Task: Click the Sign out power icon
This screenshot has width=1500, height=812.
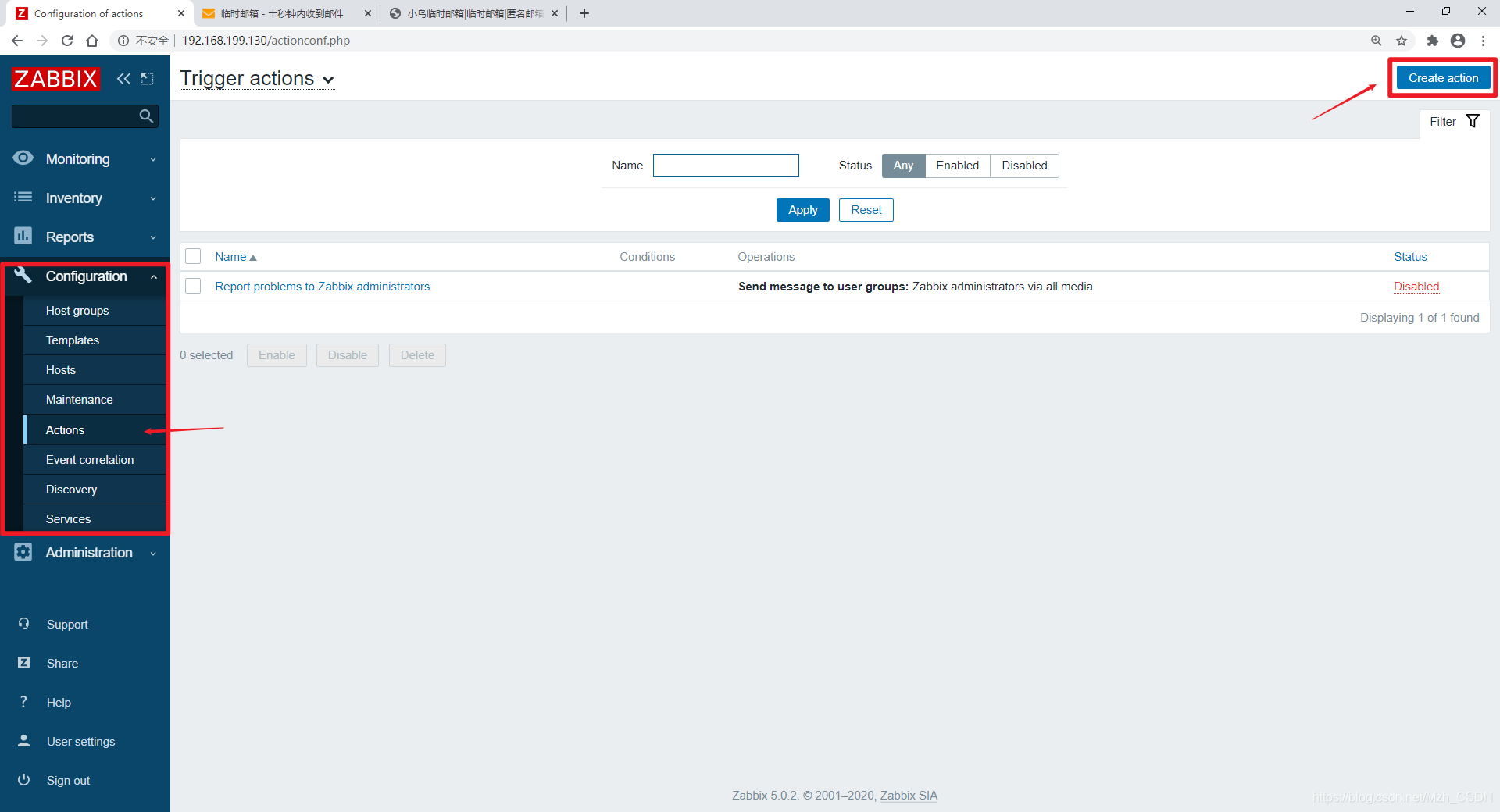Action: [x=23, y=780]
